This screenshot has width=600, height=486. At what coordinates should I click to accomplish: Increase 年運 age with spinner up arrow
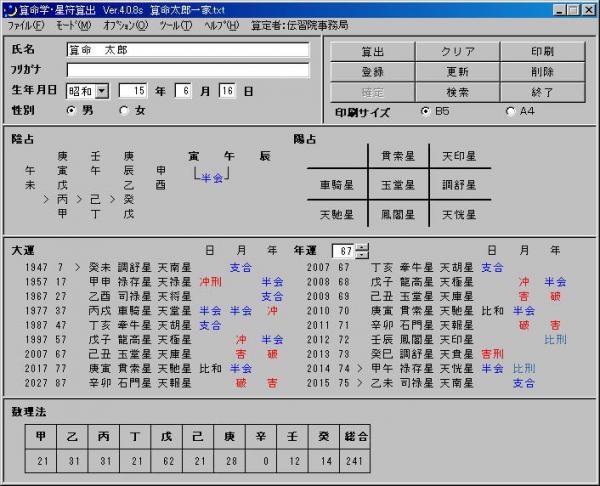point(362,247)
